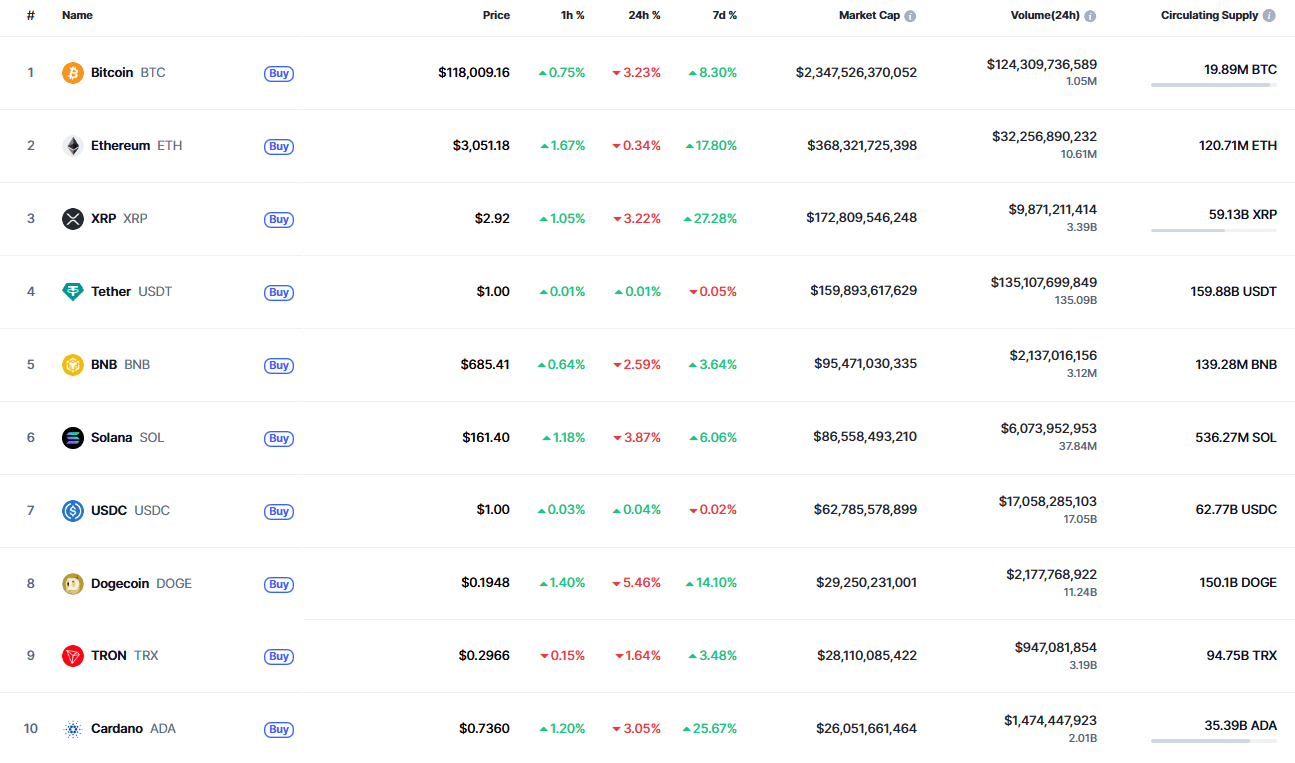Sort by Market Cap column header
Image resolution: width=1295 pixels, height=763 pixels.
click(869, 16)
